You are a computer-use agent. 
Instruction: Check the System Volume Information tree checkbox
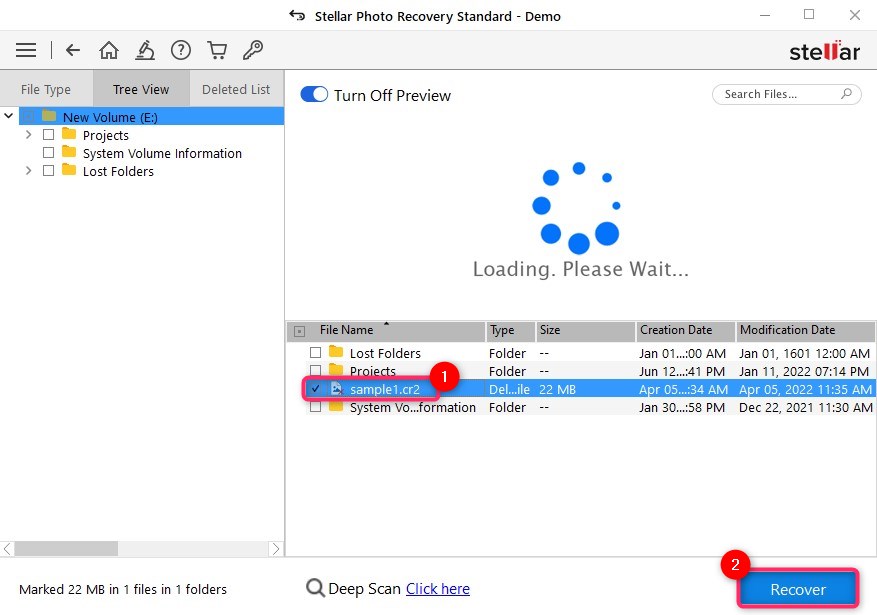(49, 153)
